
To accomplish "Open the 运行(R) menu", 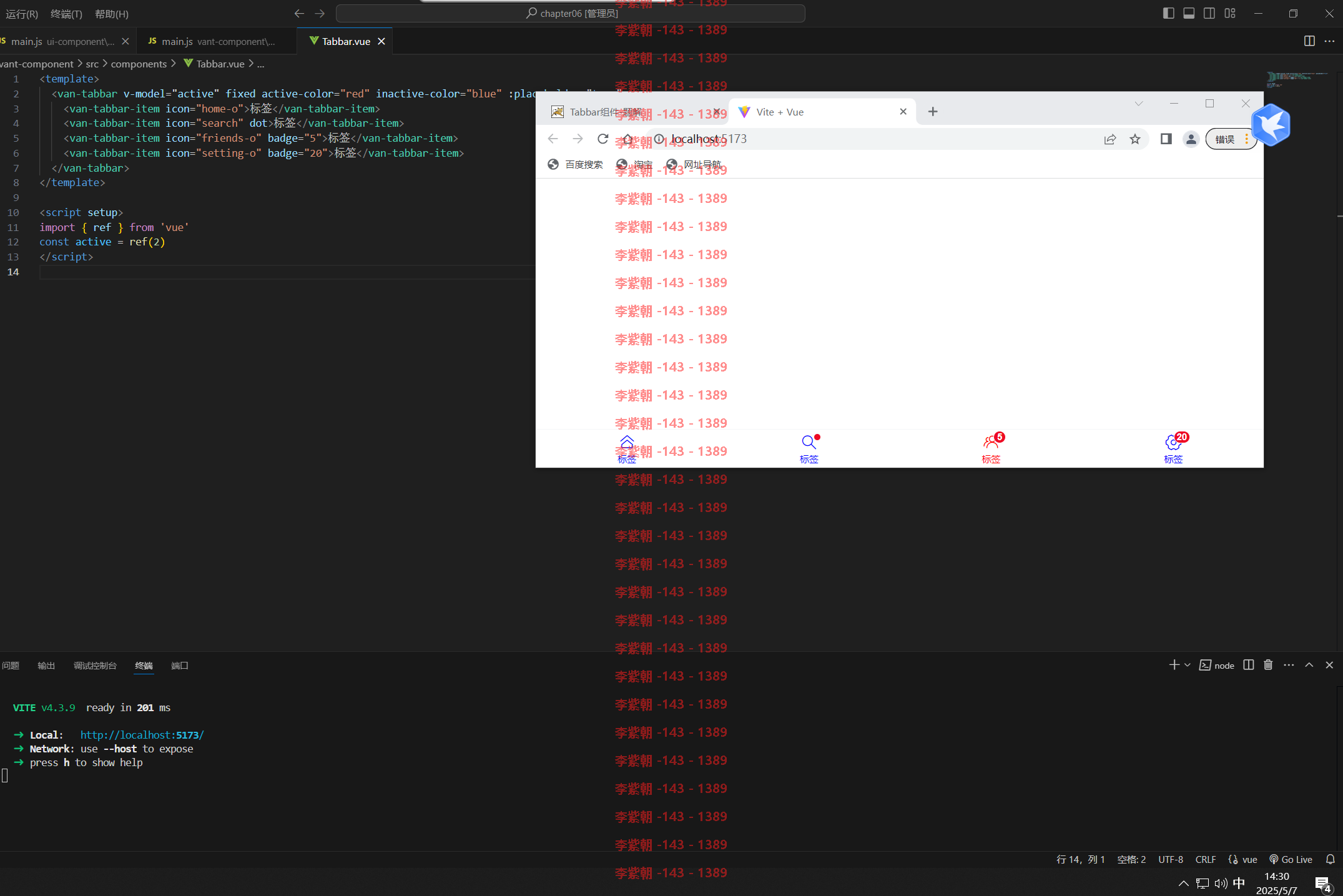I will pos(22,14).
